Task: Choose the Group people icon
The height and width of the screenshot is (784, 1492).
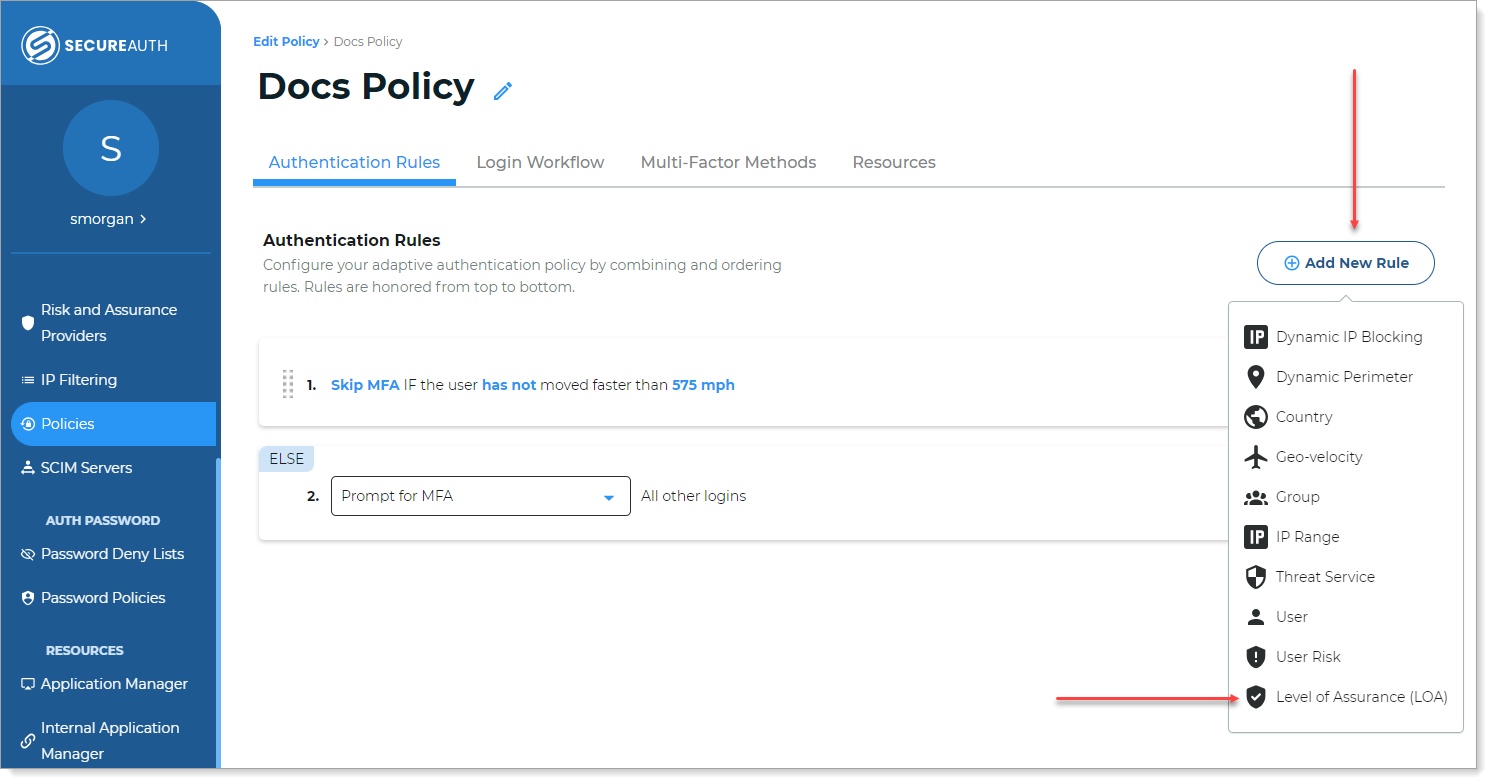Action: tap(1255, 497)
